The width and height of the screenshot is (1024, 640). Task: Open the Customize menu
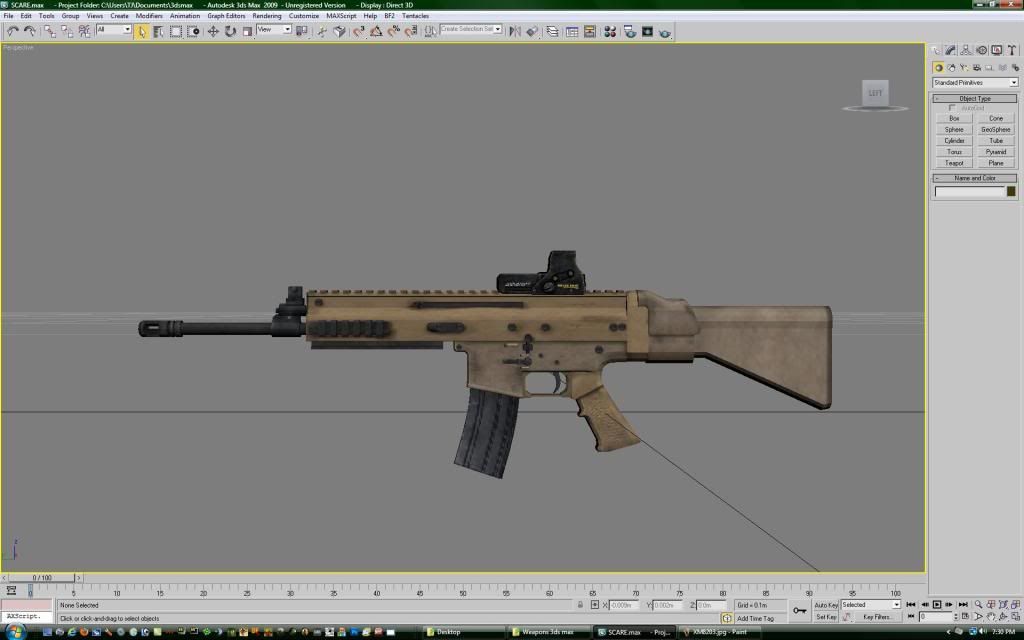click(x=304, y=16)
